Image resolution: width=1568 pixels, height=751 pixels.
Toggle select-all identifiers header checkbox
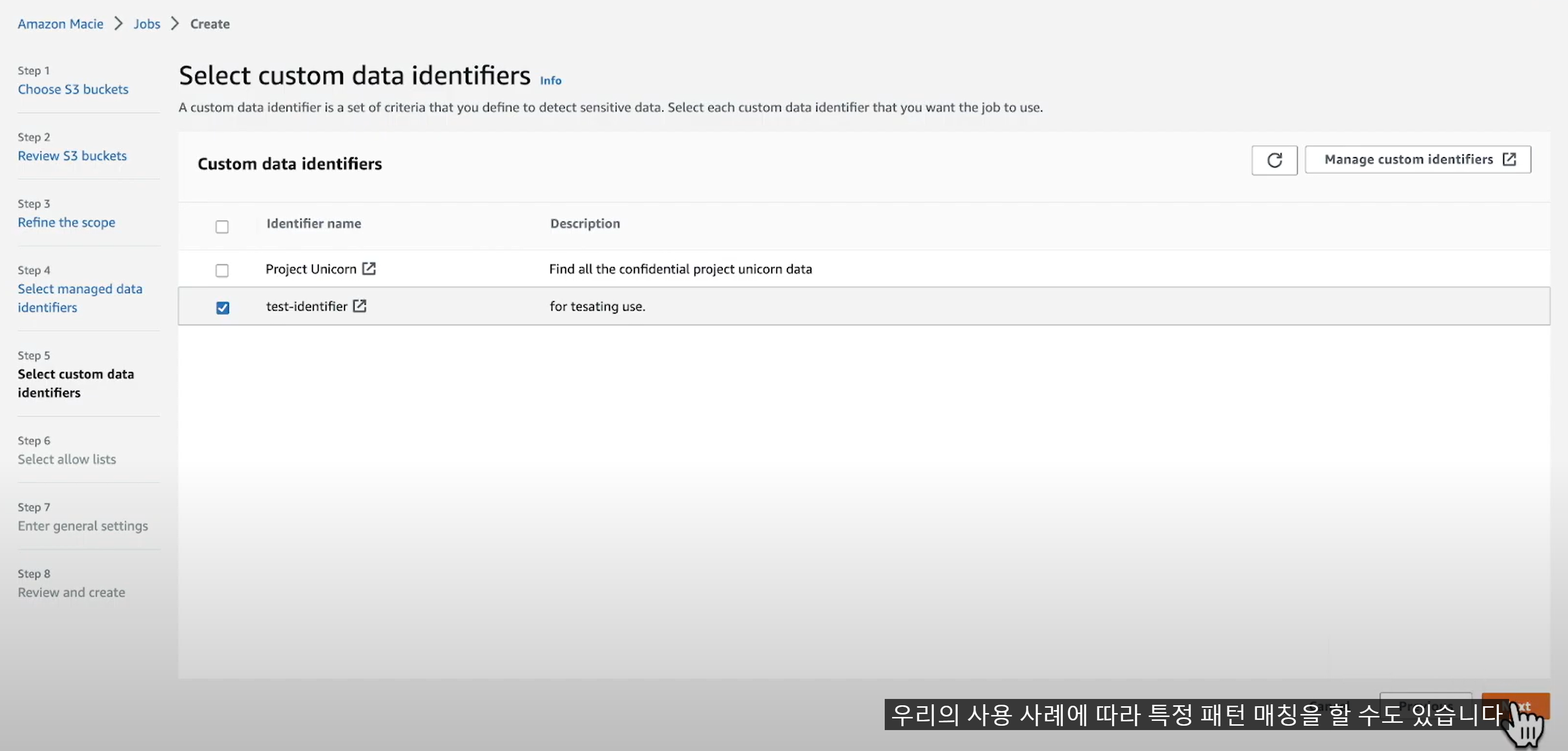(222, 226)
